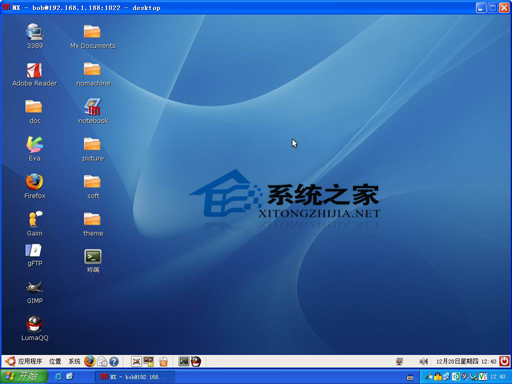Screen dimensions: 512x384
Task: Click the volume speaker icon in panel
Action: click(x=423, y=361)
